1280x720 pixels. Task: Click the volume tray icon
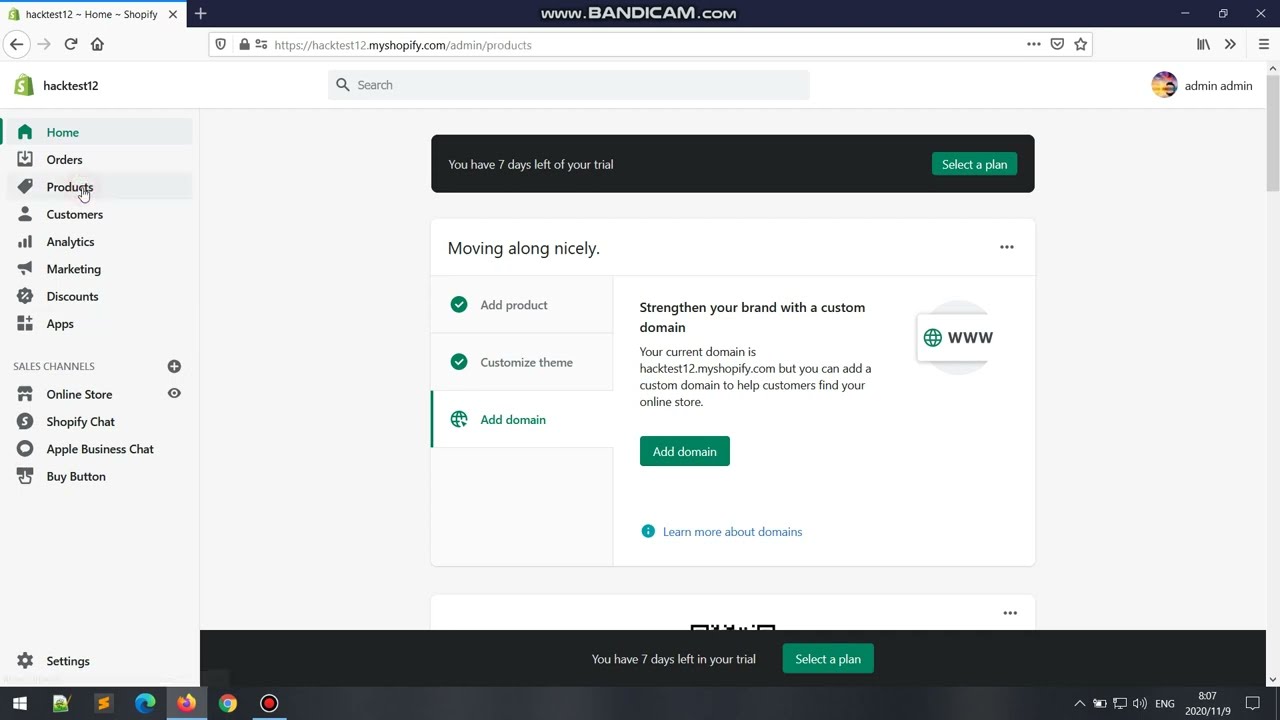[1140, 703]
